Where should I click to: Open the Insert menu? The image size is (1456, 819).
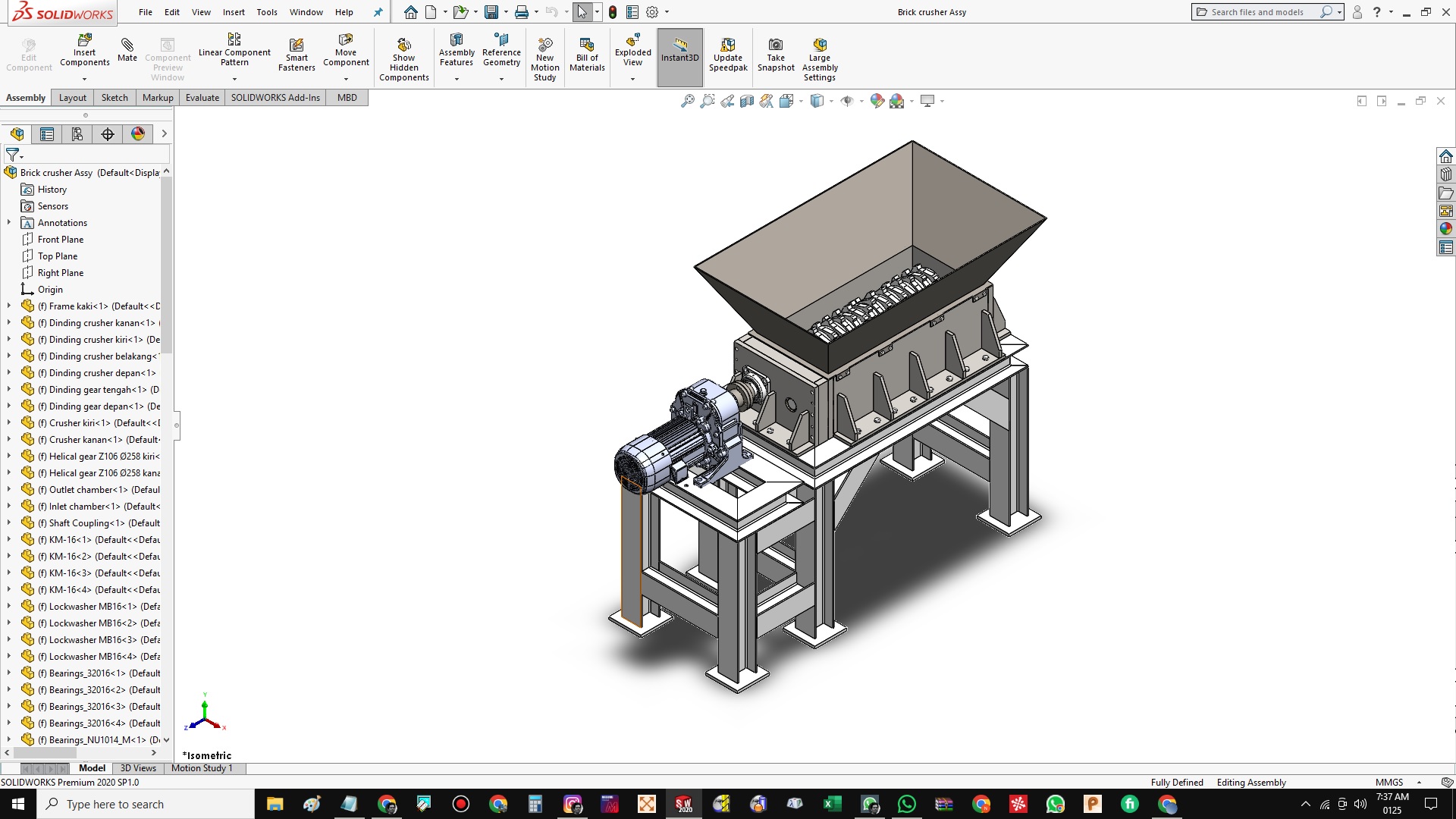[x=234, y=12]
